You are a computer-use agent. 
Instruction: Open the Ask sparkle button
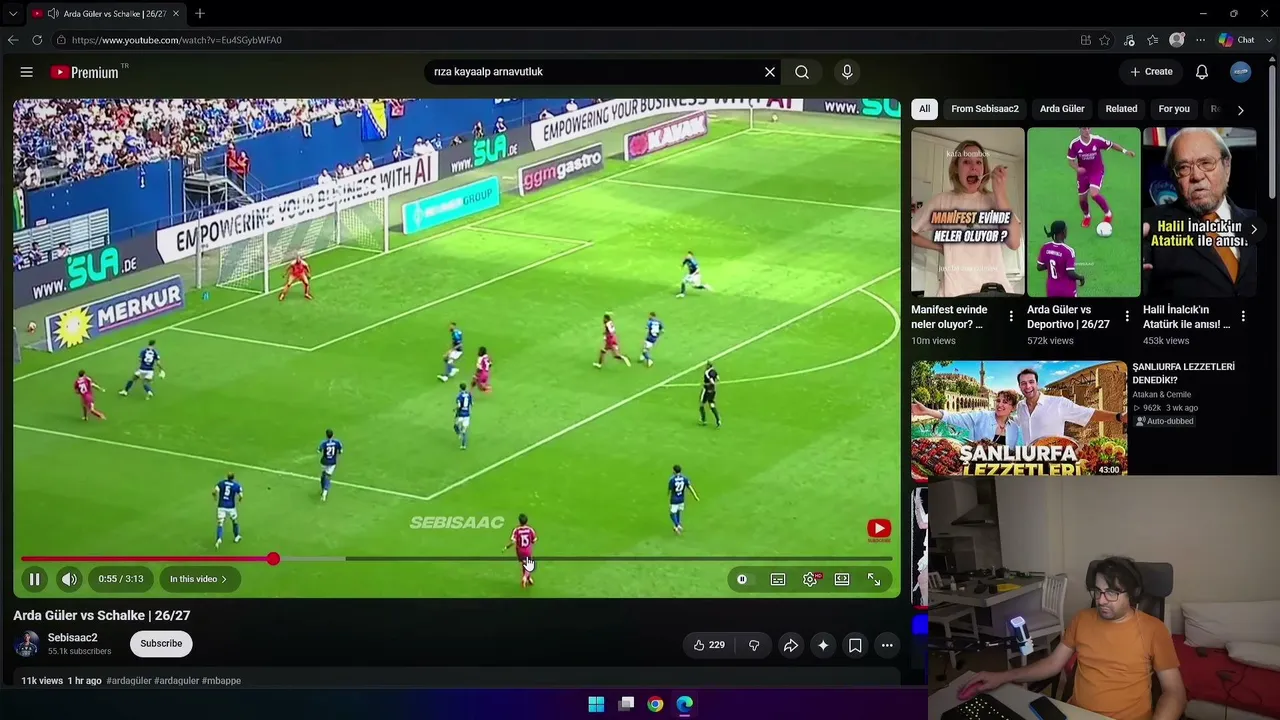[x=823, y=645]
